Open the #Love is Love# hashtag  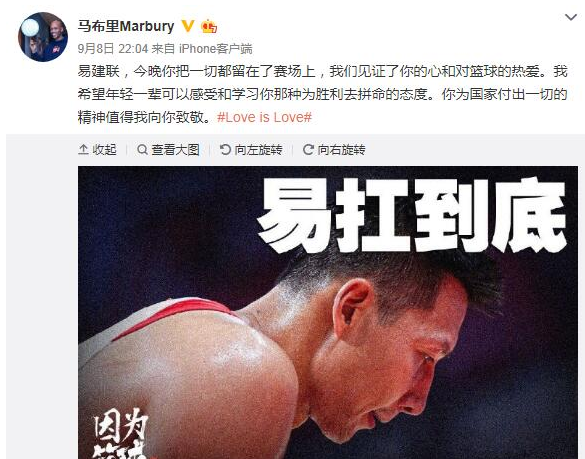[x=264, y=117]
